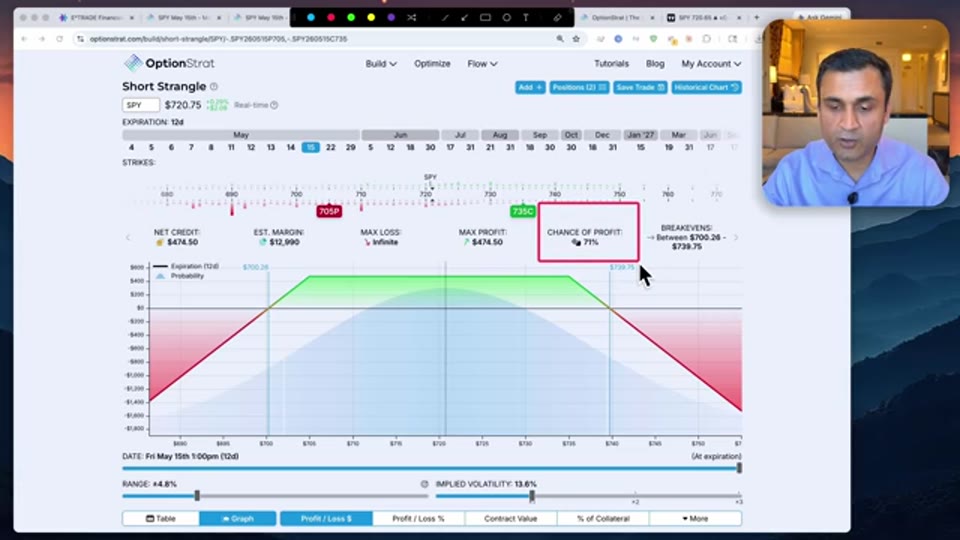Select Profit / Loss % display mode

[419, 519]
